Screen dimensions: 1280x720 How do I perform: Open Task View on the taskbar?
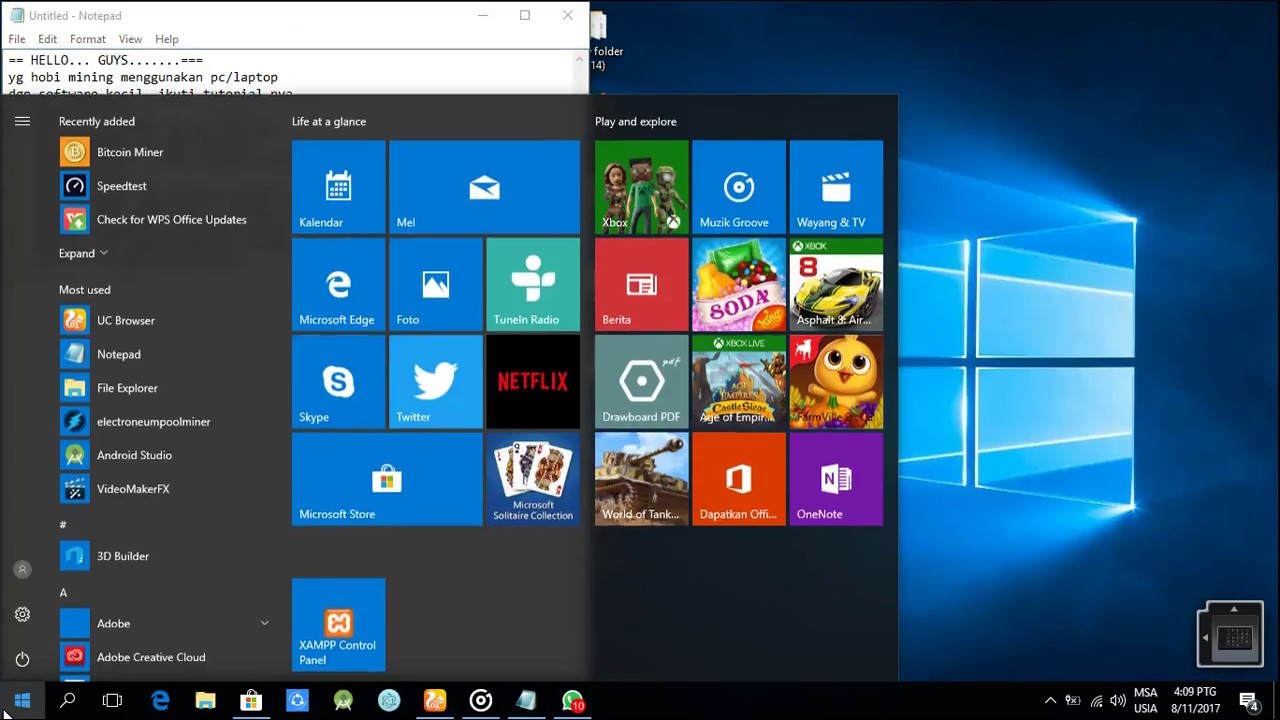(x=112, y=701)
